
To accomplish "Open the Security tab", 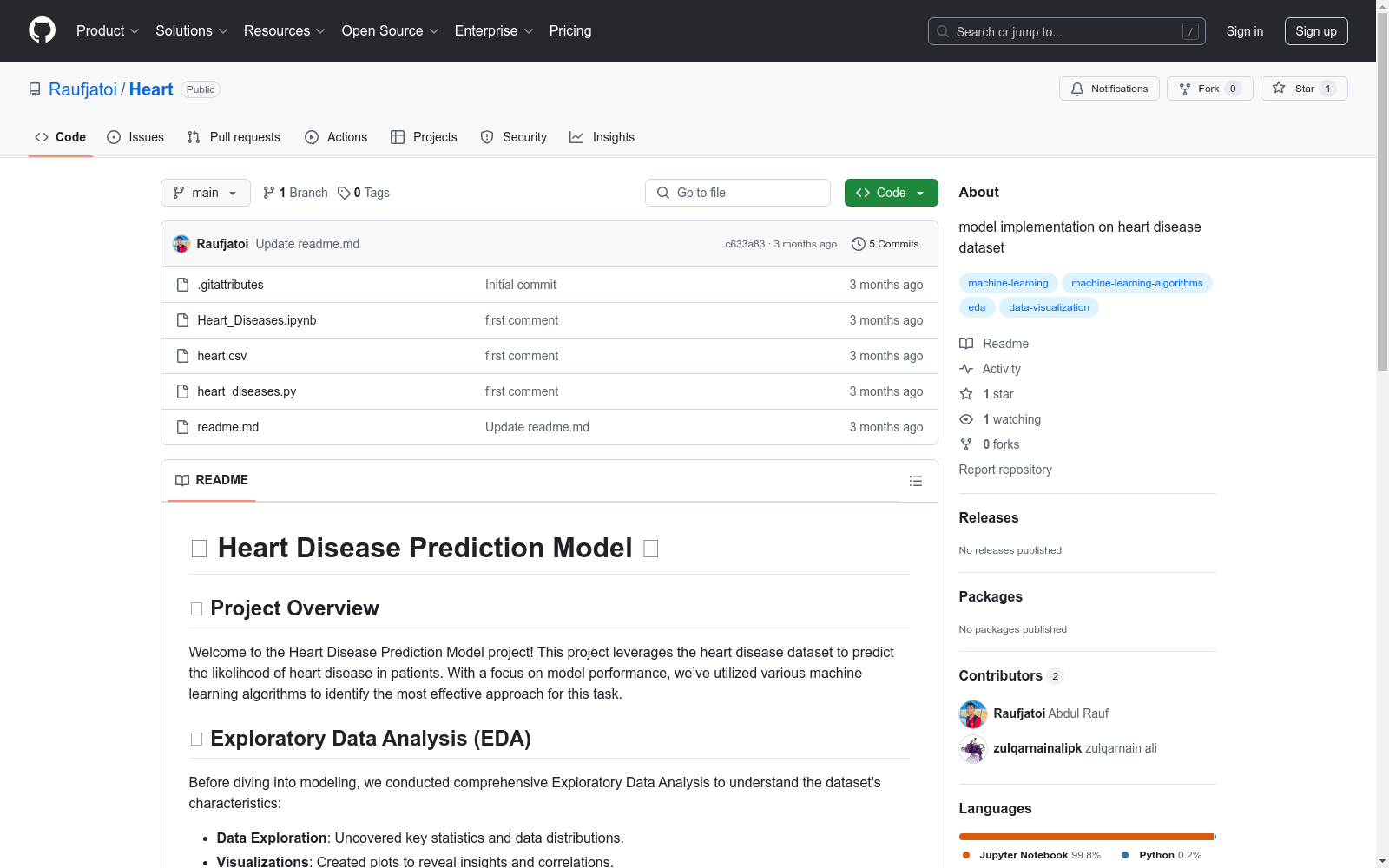I will tap(514, 137).
